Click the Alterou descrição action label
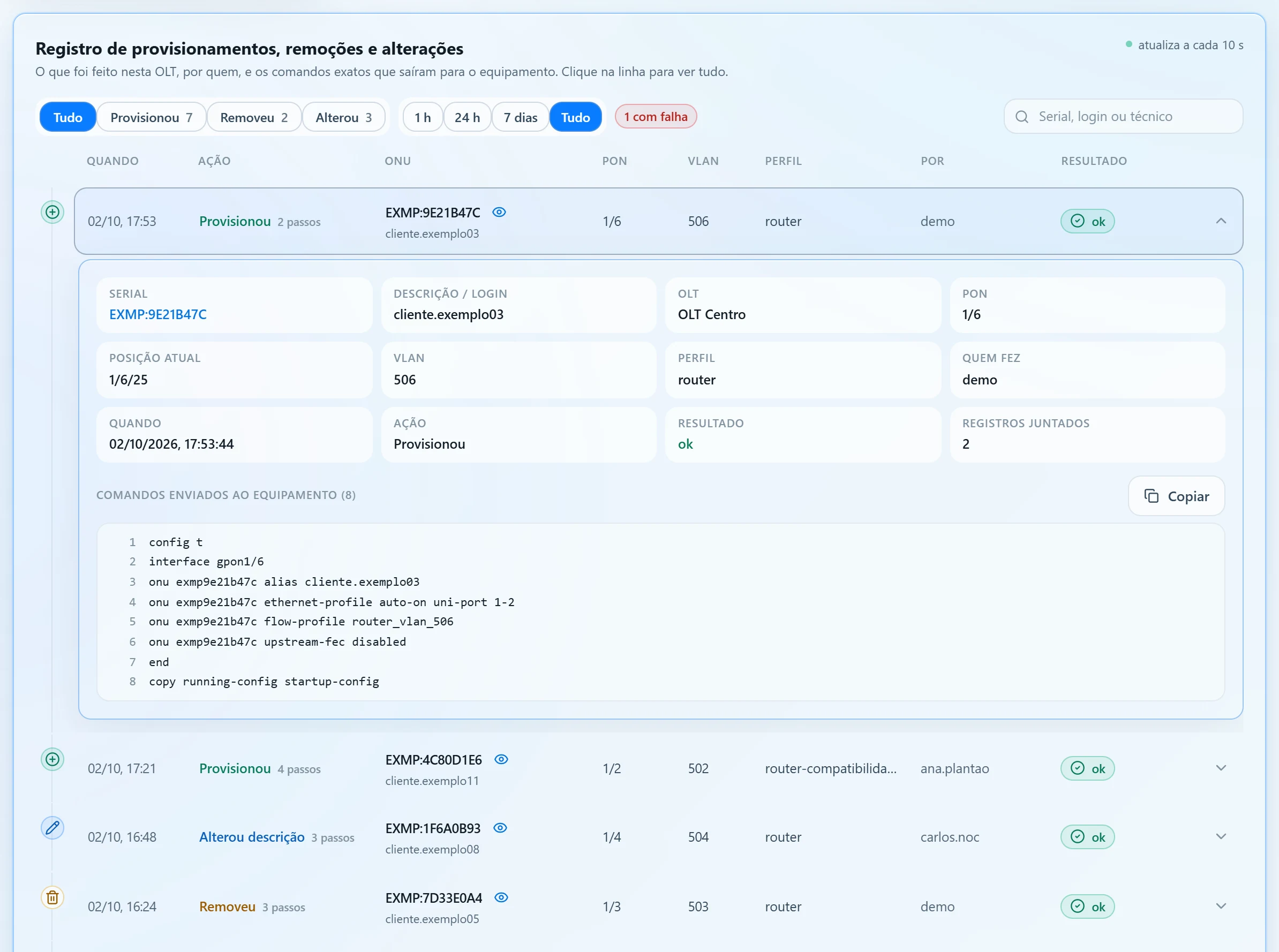 251,837
